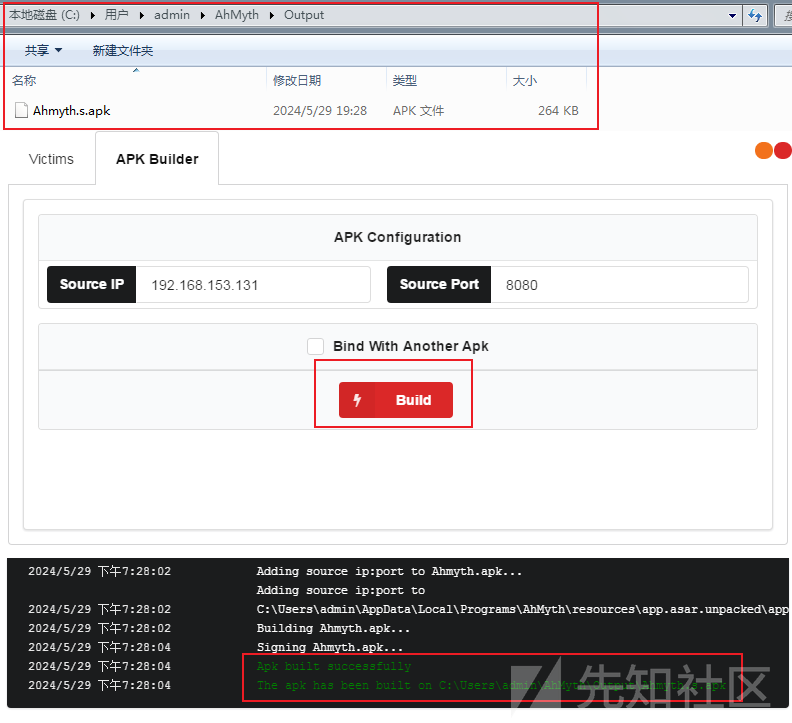This screenshot has width=792, height=723.
Task: Click the apk built on path log line
Action: (x=491, y=686)
